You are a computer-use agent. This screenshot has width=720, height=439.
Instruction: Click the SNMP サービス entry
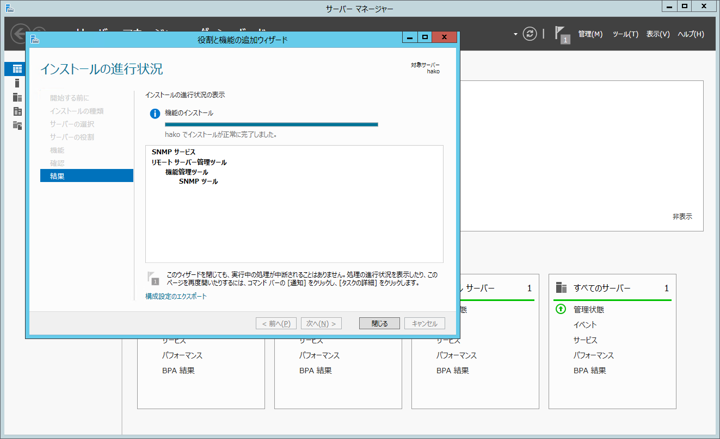[x=173, y=152]
